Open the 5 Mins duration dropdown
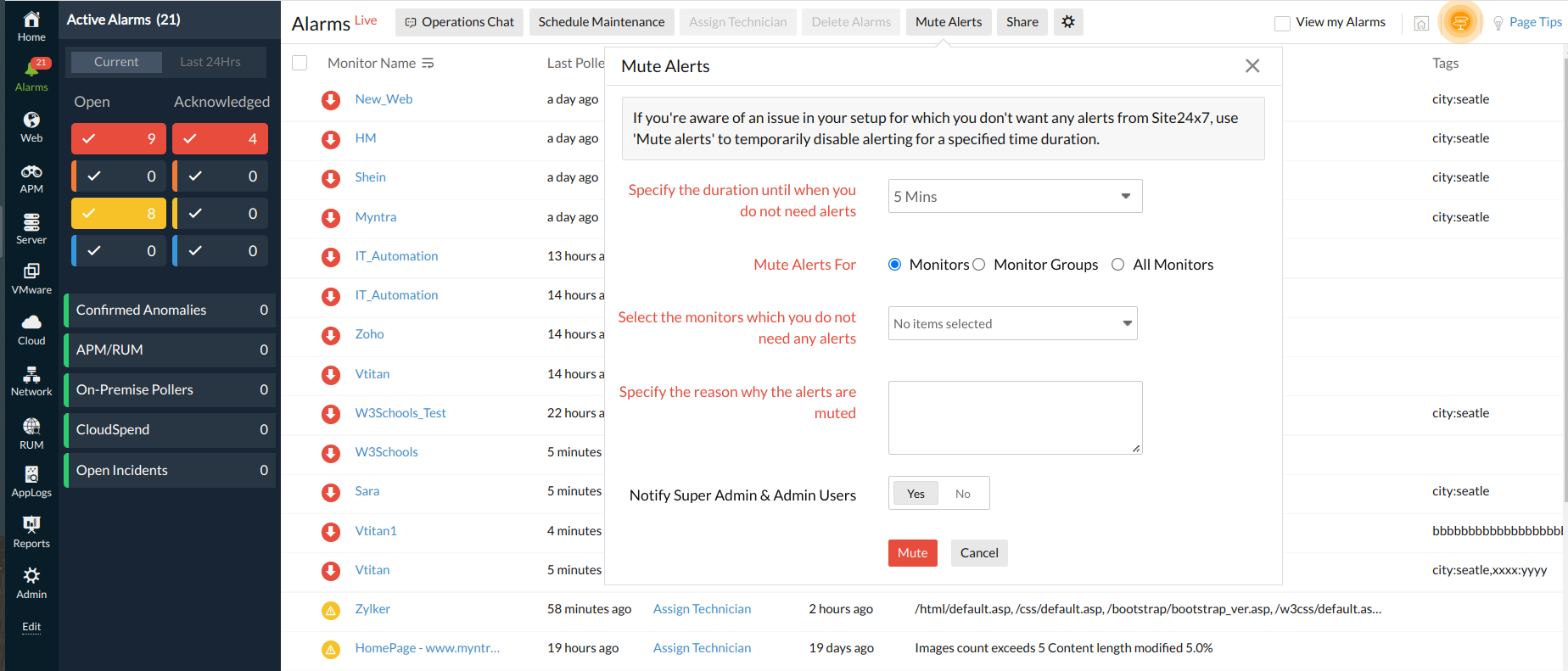 click(1015, 197)
